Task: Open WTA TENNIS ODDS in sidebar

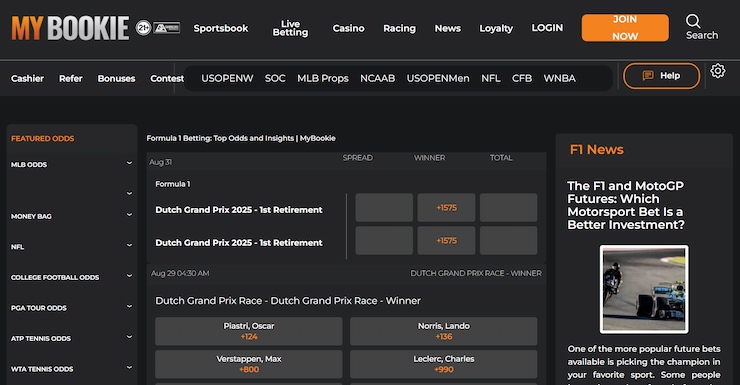Action: (x=42, y=369)
